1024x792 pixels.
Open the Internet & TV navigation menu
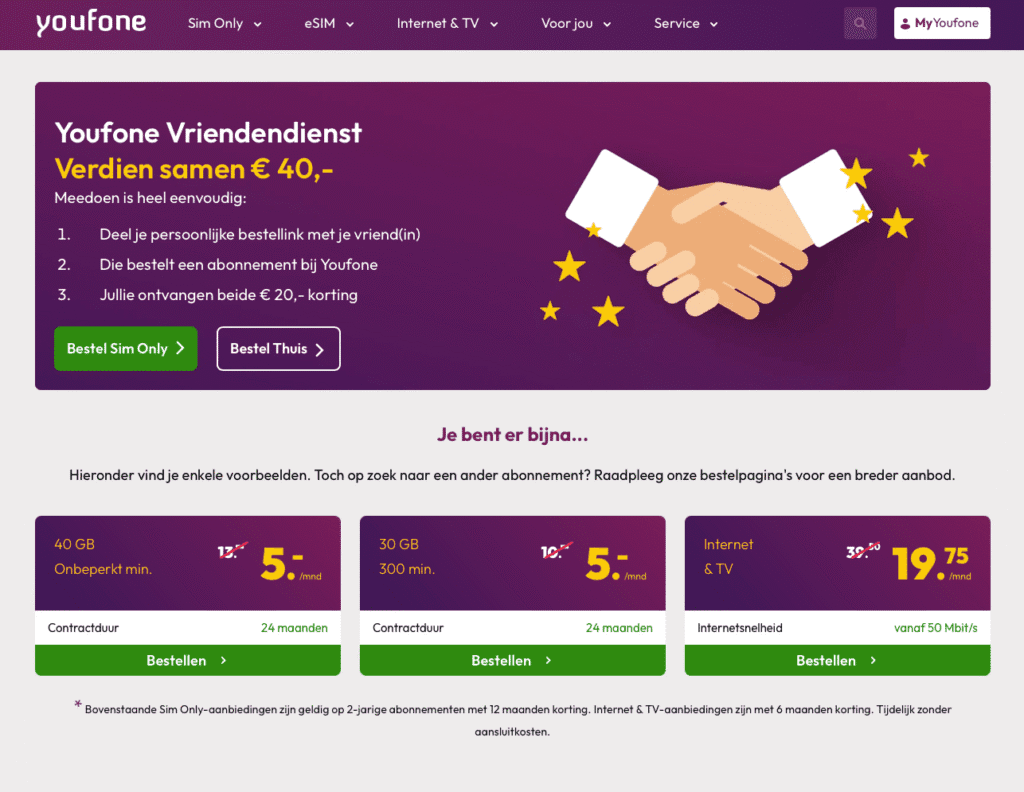(494, 22)
